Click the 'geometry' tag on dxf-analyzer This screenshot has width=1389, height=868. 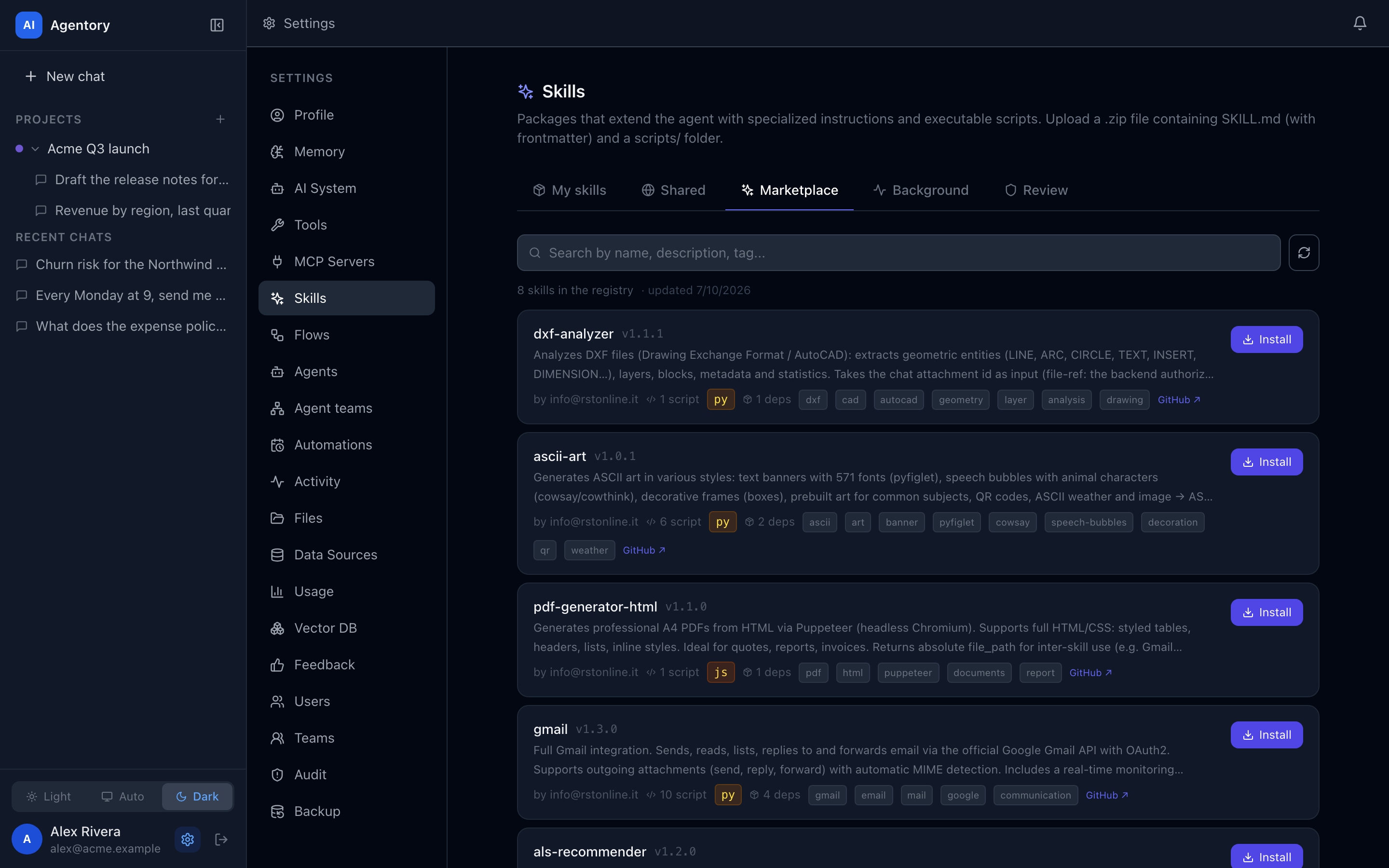960,400
